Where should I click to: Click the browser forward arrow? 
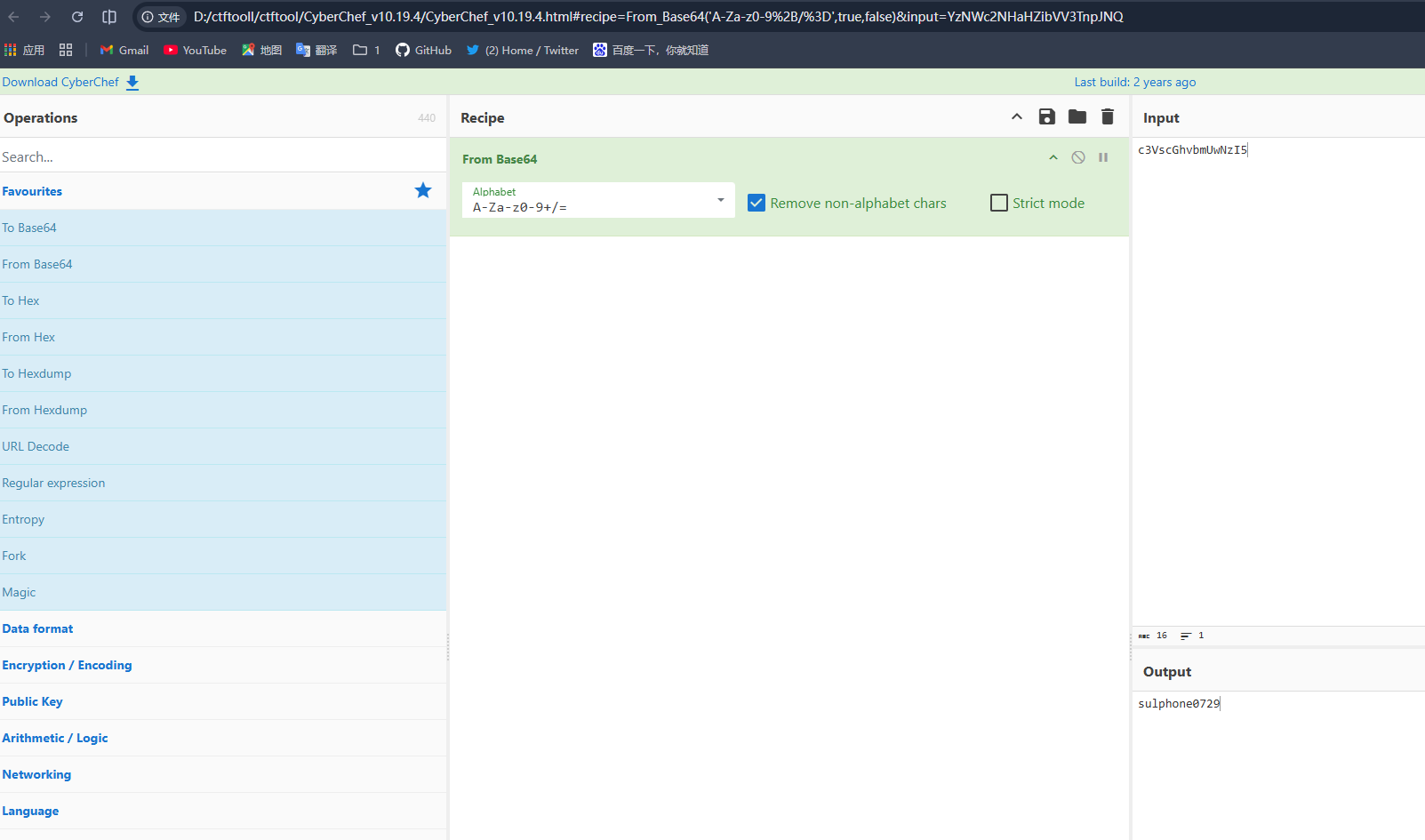coord(45,17)
